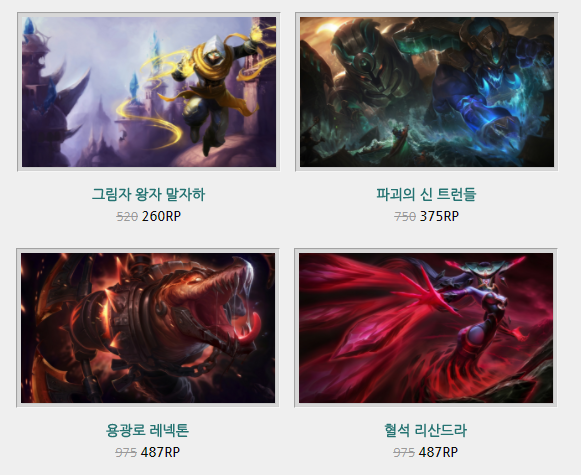This screenshot has width=581, height=475.
Task: Open the 파괴의 신 트런들 skin artwork
Action: (x=426, y=92)
